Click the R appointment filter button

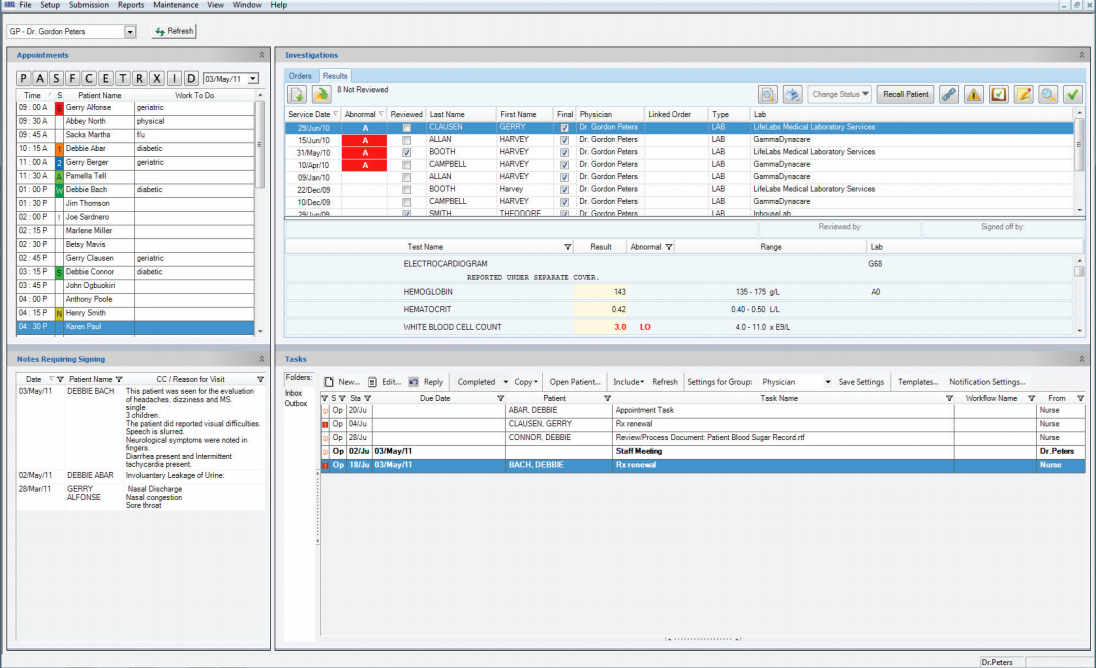tap(140, 78)
